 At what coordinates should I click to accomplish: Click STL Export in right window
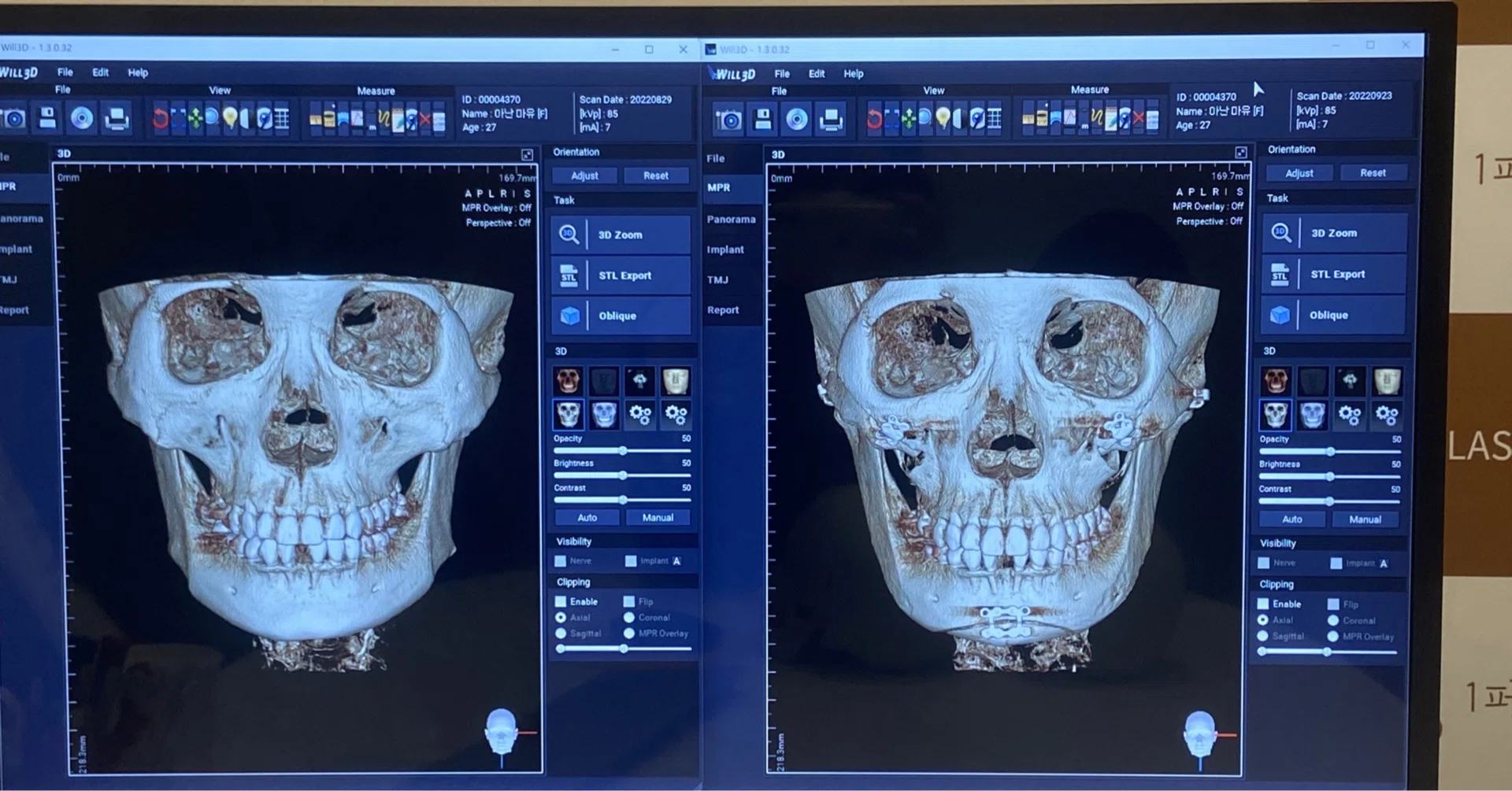pos(1334,274)
